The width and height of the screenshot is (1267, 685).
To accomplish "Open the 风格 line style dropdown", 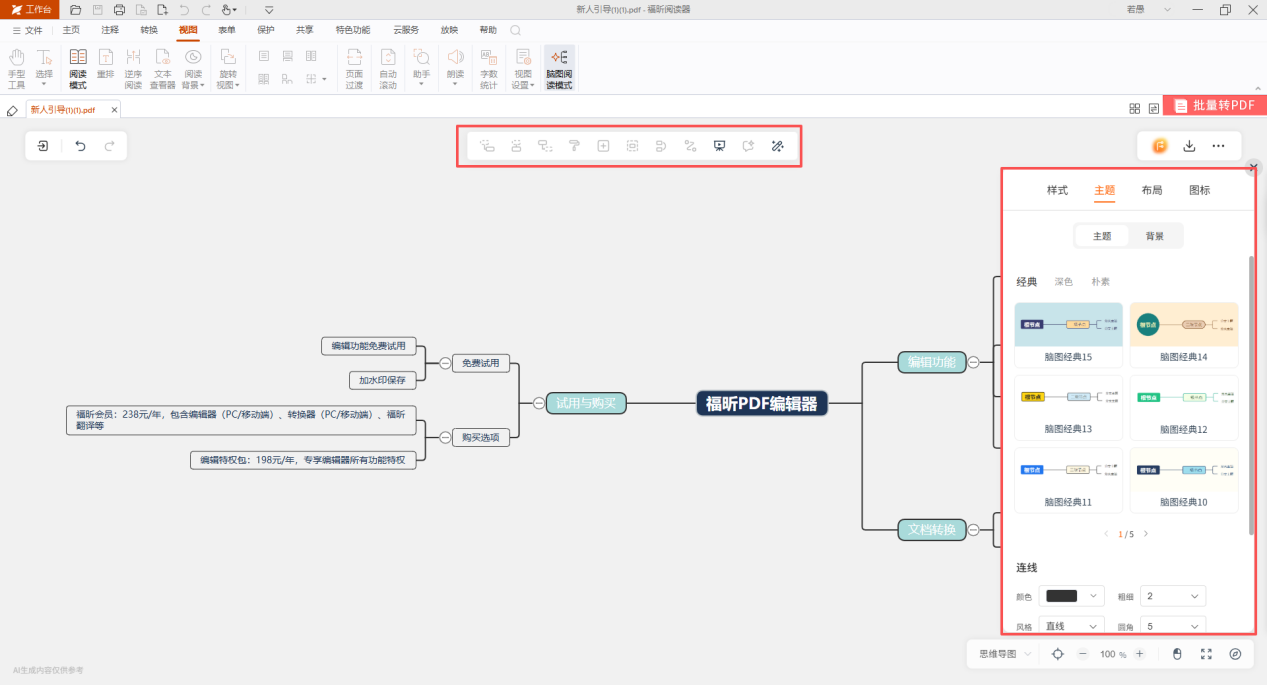I will [x=1071, y=626].
